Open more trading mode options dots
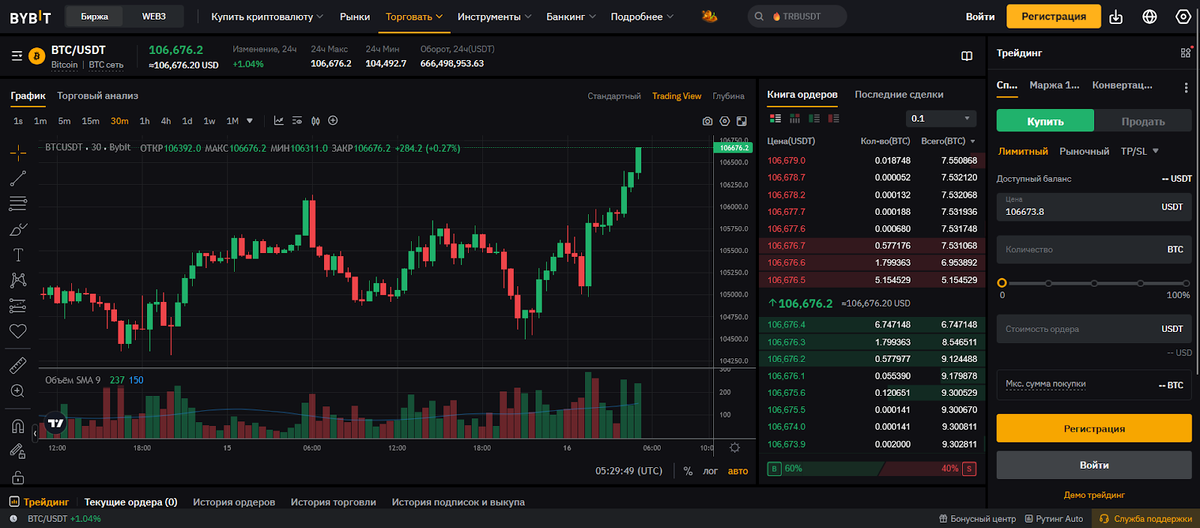This screenshot has width=1200, height=528. 1186,86
